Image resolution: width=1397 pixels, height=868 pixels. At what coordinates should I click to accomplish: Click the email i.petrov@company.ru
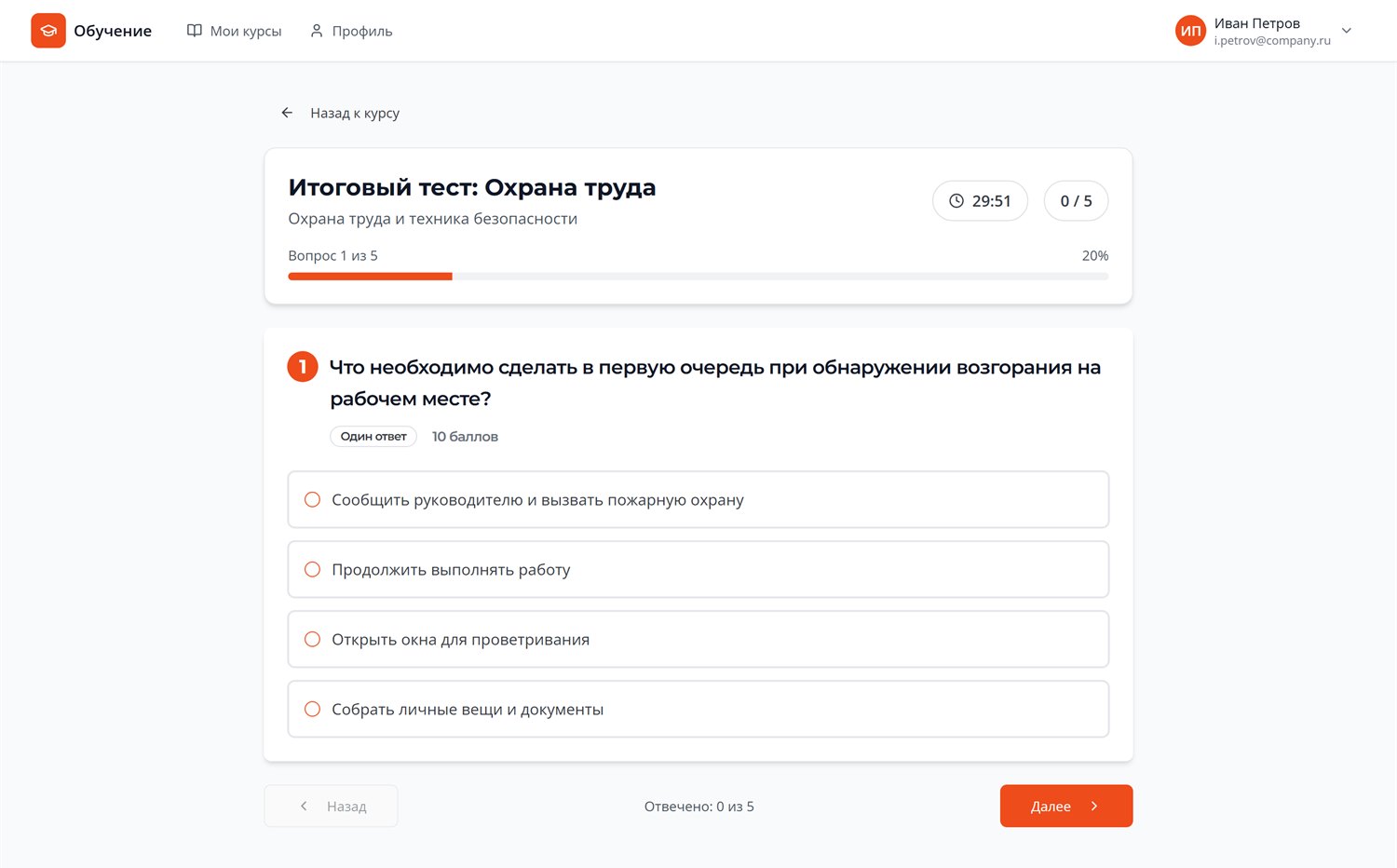click(1272, 41)
